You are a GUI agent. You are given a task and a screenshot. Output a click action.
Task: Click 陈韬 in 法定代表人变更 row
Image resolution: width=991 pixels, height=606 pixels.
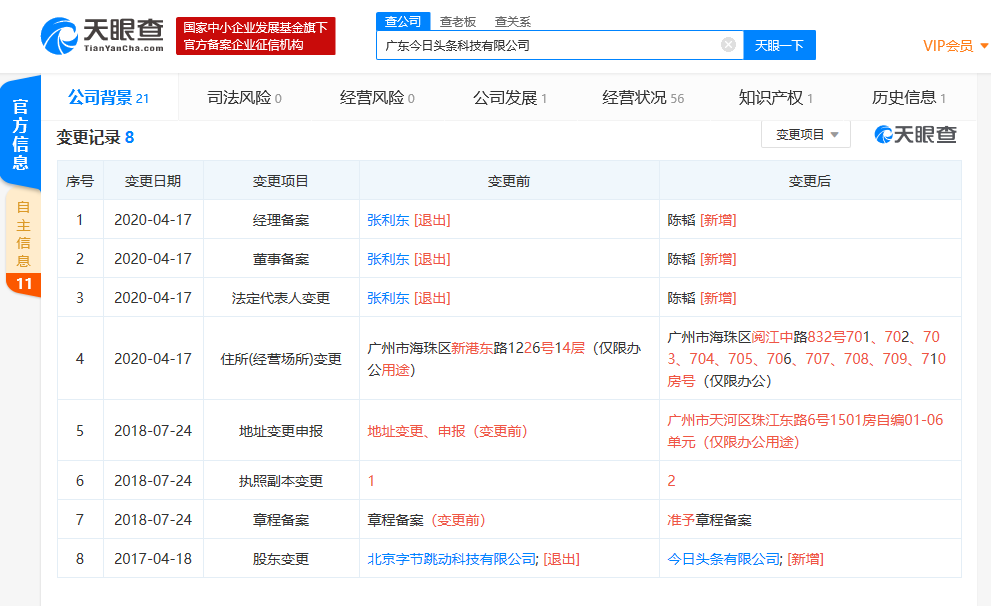pyautogui.click(x=681, y=298)
